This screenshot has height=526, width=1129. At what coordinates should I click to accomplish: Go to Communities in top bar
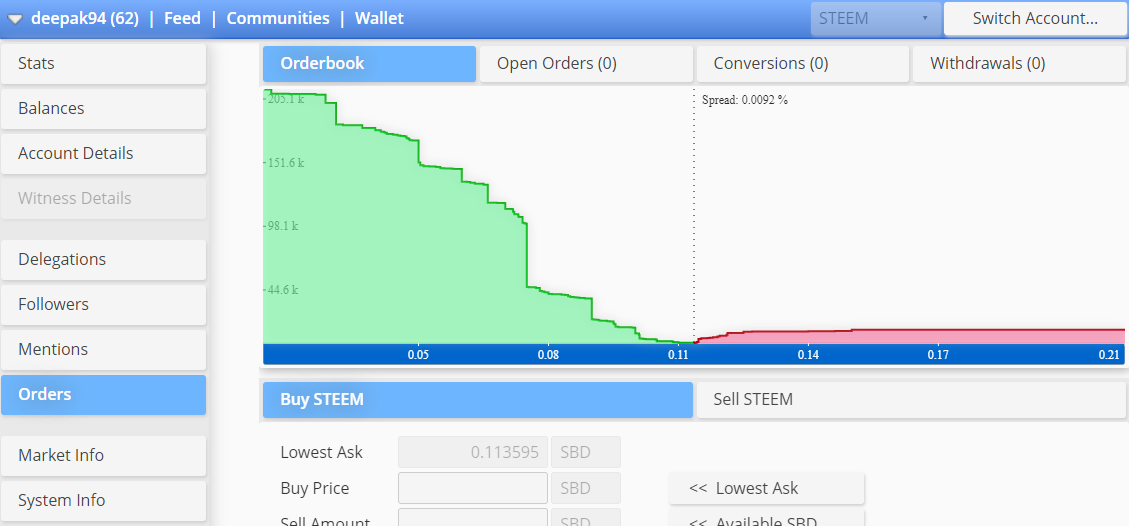point(278,19)
